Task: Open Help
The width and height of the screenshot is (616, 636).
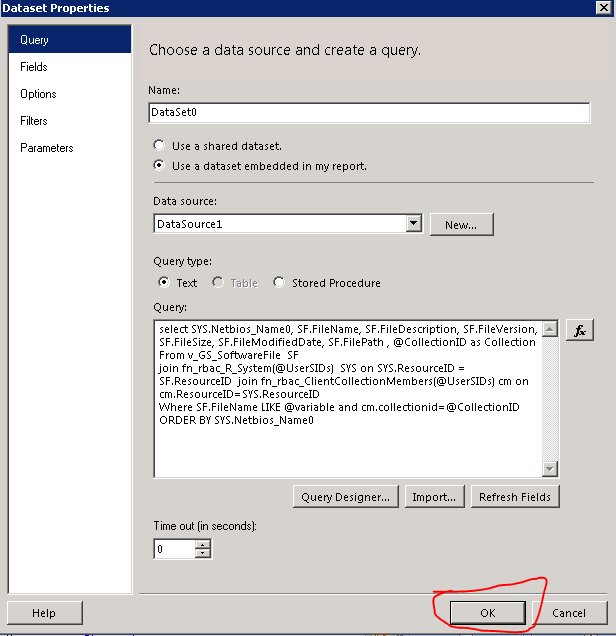Action: pyautogui.click(x=45, y=612)
